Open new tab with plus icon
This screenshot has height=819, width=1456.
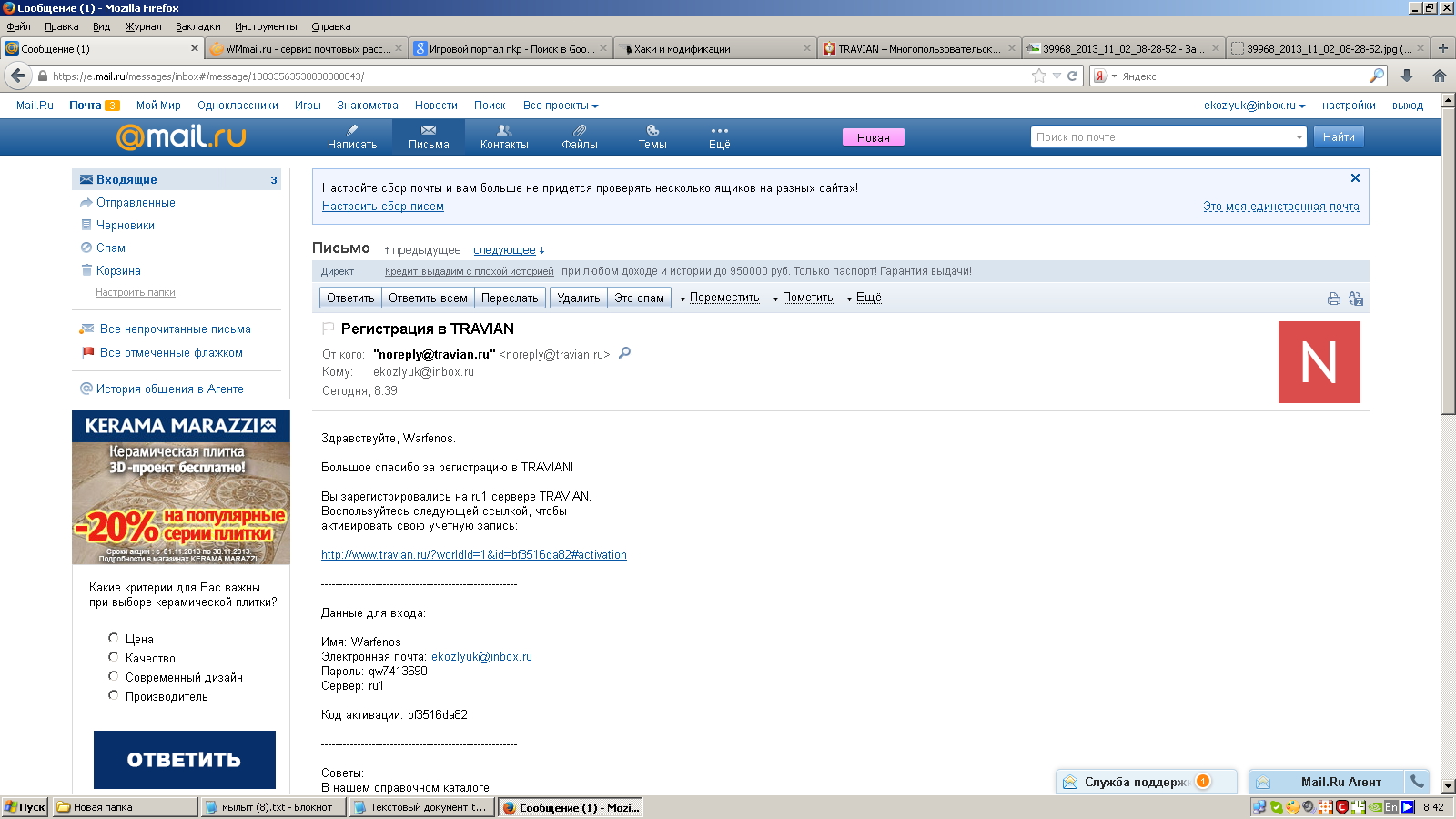coord(1442,48)
